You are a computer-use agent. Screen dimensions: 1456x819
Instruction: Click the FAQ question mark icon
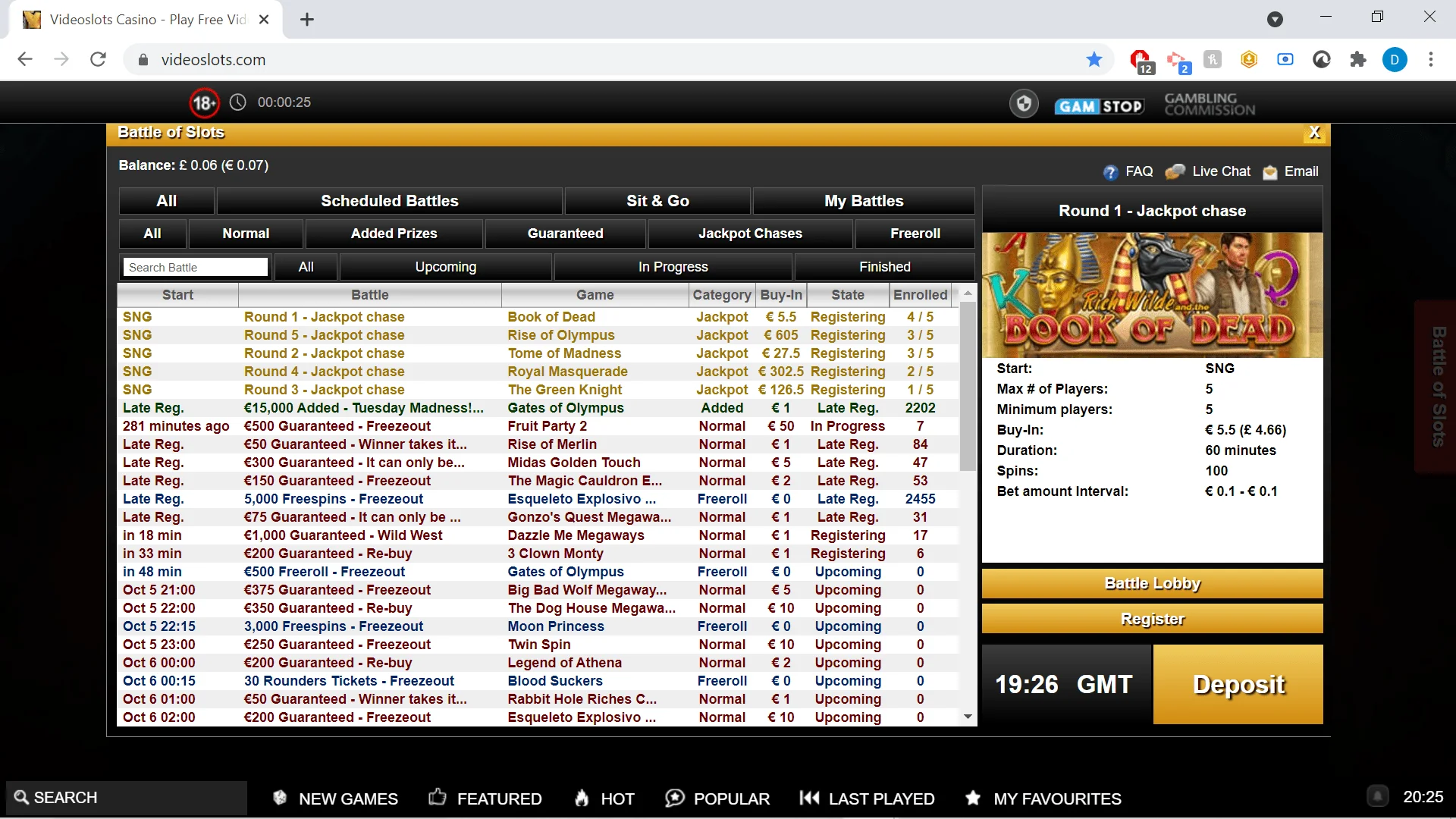[1110, 172]
